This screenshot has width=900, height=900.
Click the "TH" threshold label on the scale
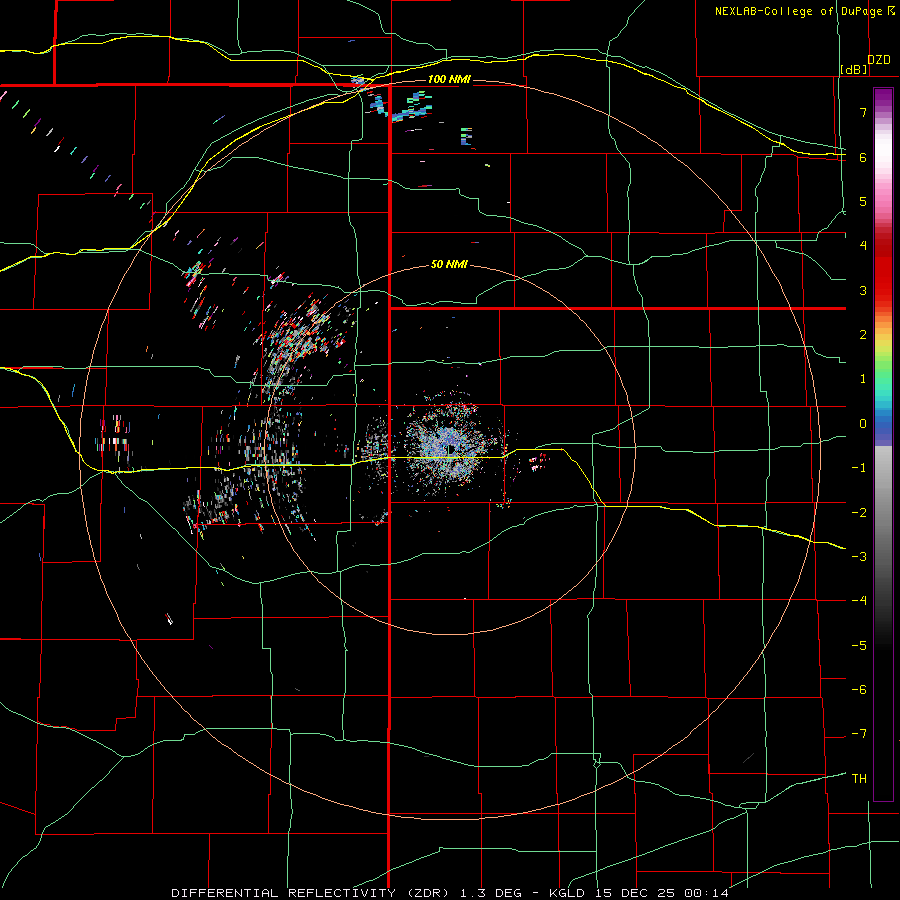[859, 779]
